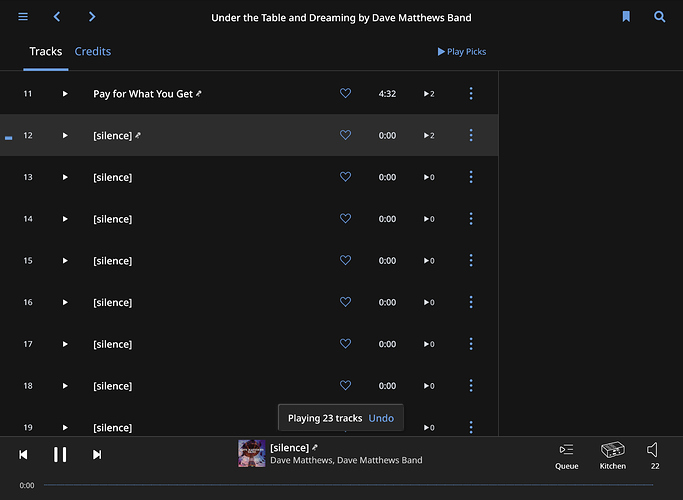The image size is (683, 500).
Task: Favorite track 11 with heart icon
Action: point(345,93)
